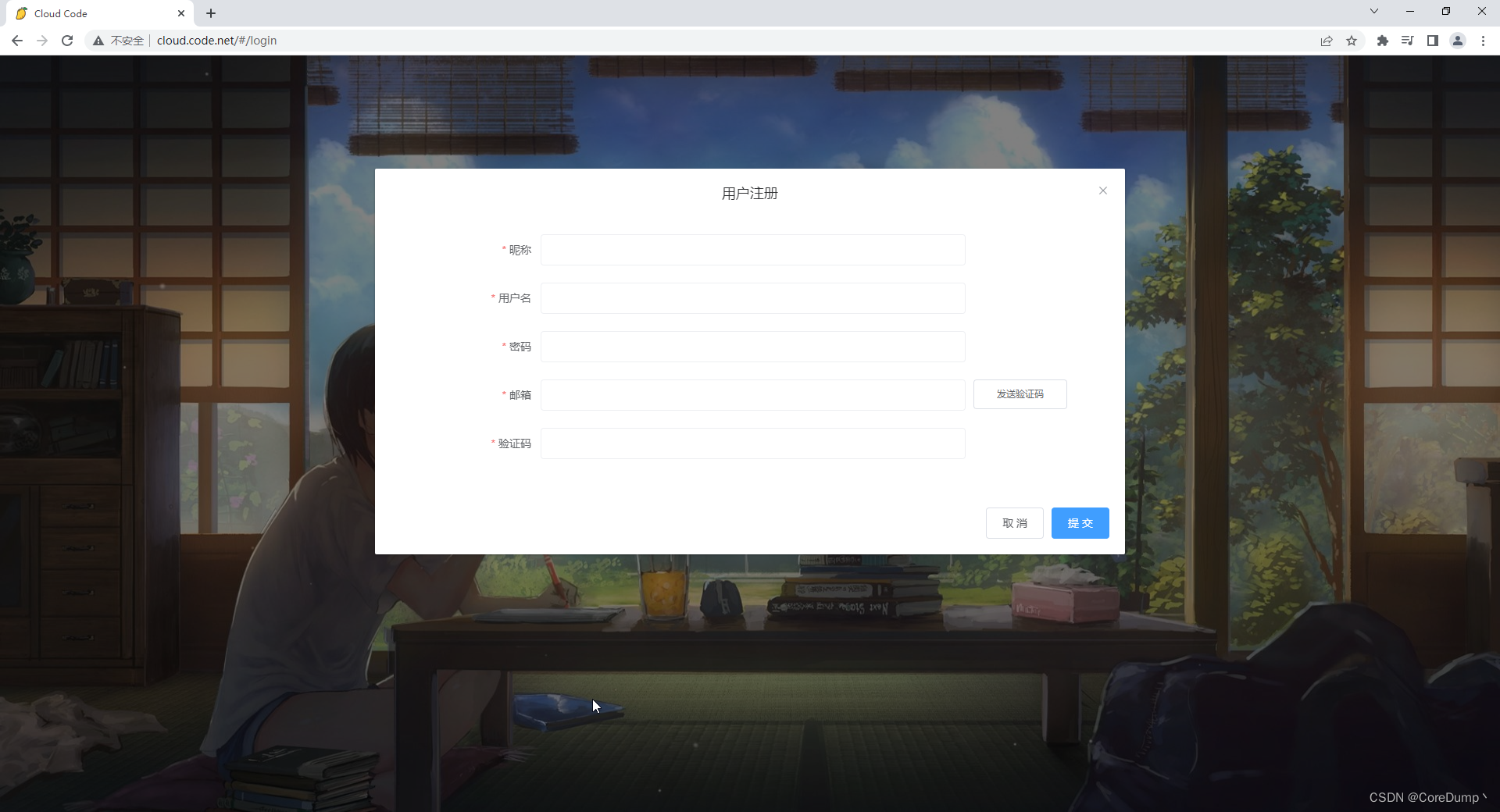
Task: Reload the page with refresh icon
Action: 67,41
